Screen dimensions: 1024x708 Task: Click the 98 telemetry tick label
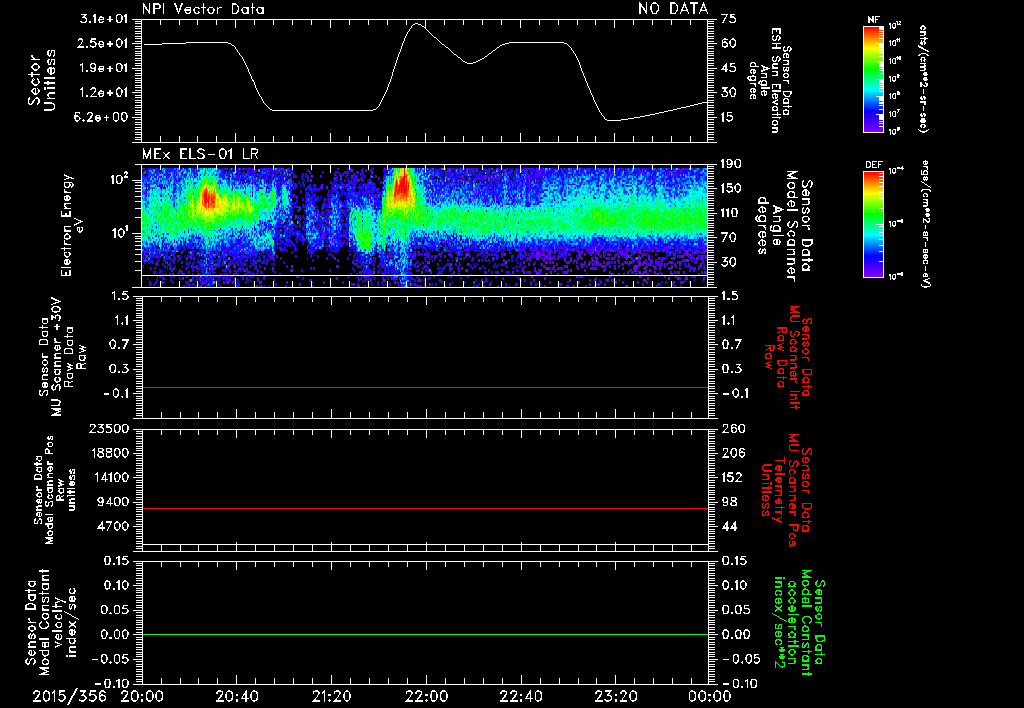click(729, 502)
